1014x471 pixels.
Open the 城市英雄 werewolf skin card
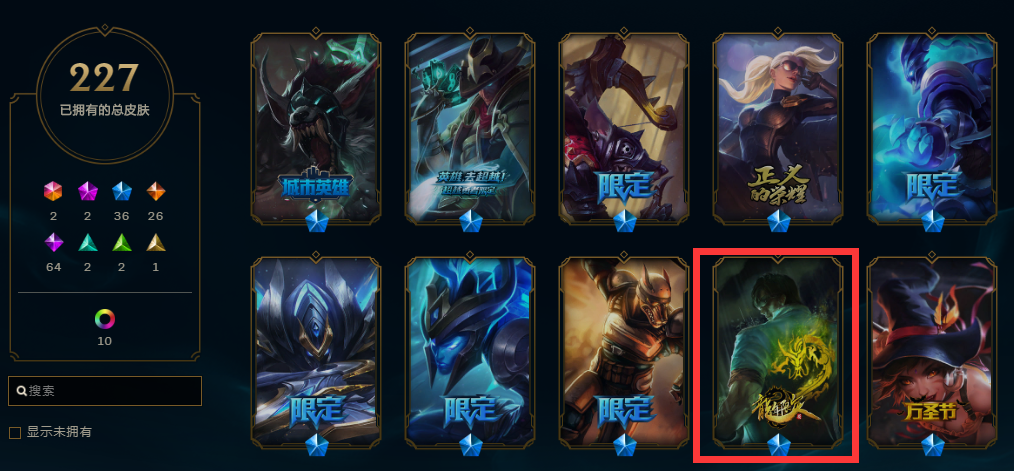(x=316, y=129)
